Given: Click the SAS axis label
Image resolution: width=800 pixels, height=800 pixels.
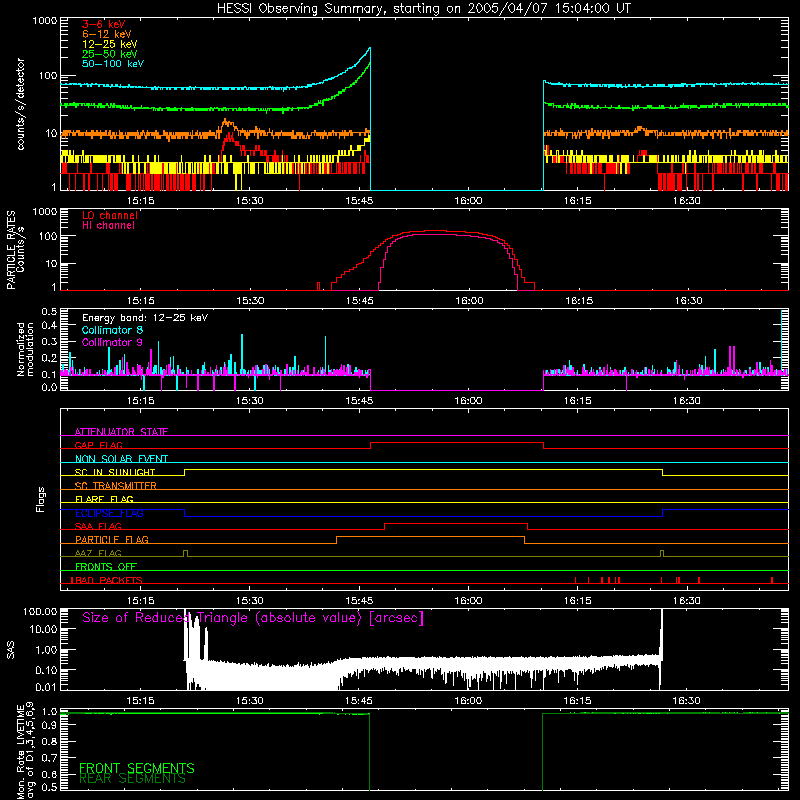Looking at the screenshot, I should [10, 649].
